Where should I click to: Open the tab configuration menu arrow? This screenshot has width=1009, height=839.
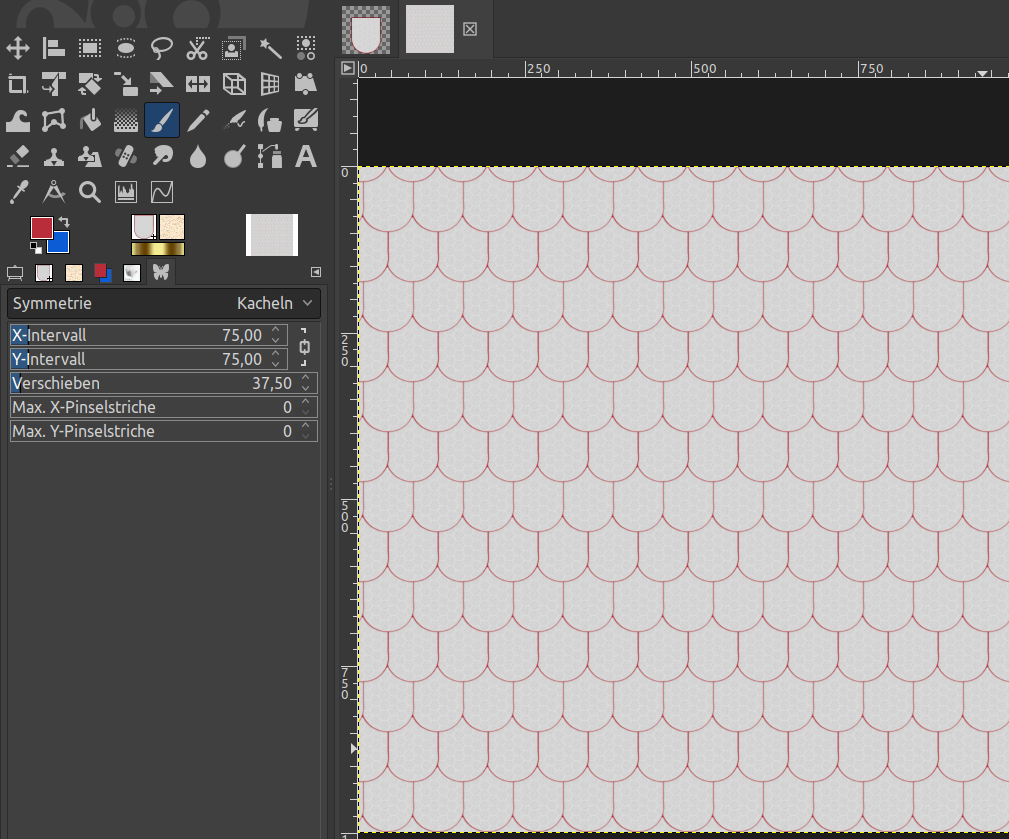(x=316, y=272)
